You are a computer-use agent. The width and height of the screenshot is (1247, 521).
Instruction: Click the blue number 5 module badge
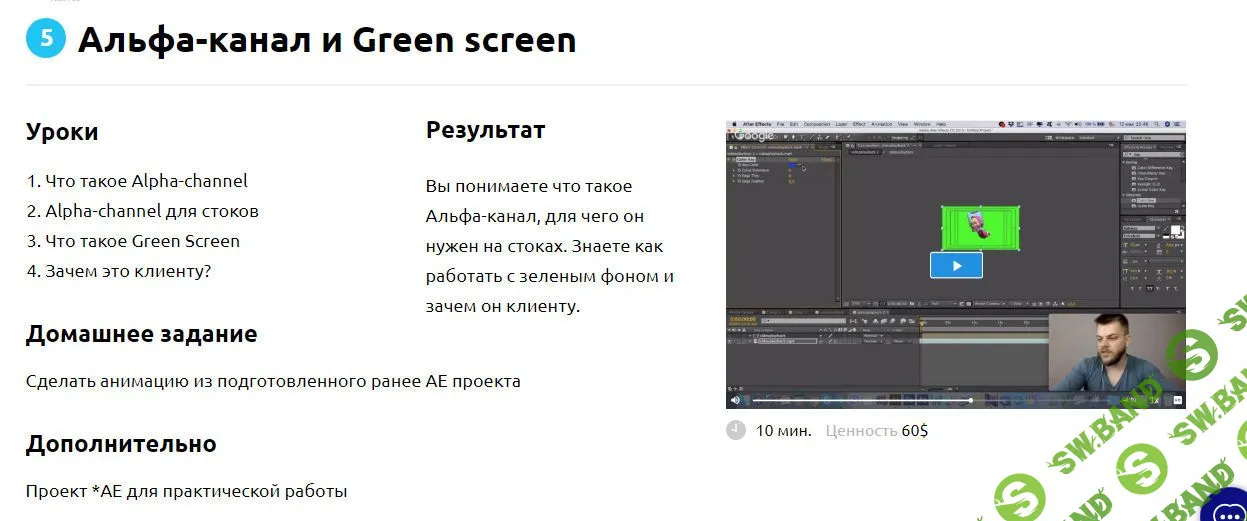tap(45, 40)
